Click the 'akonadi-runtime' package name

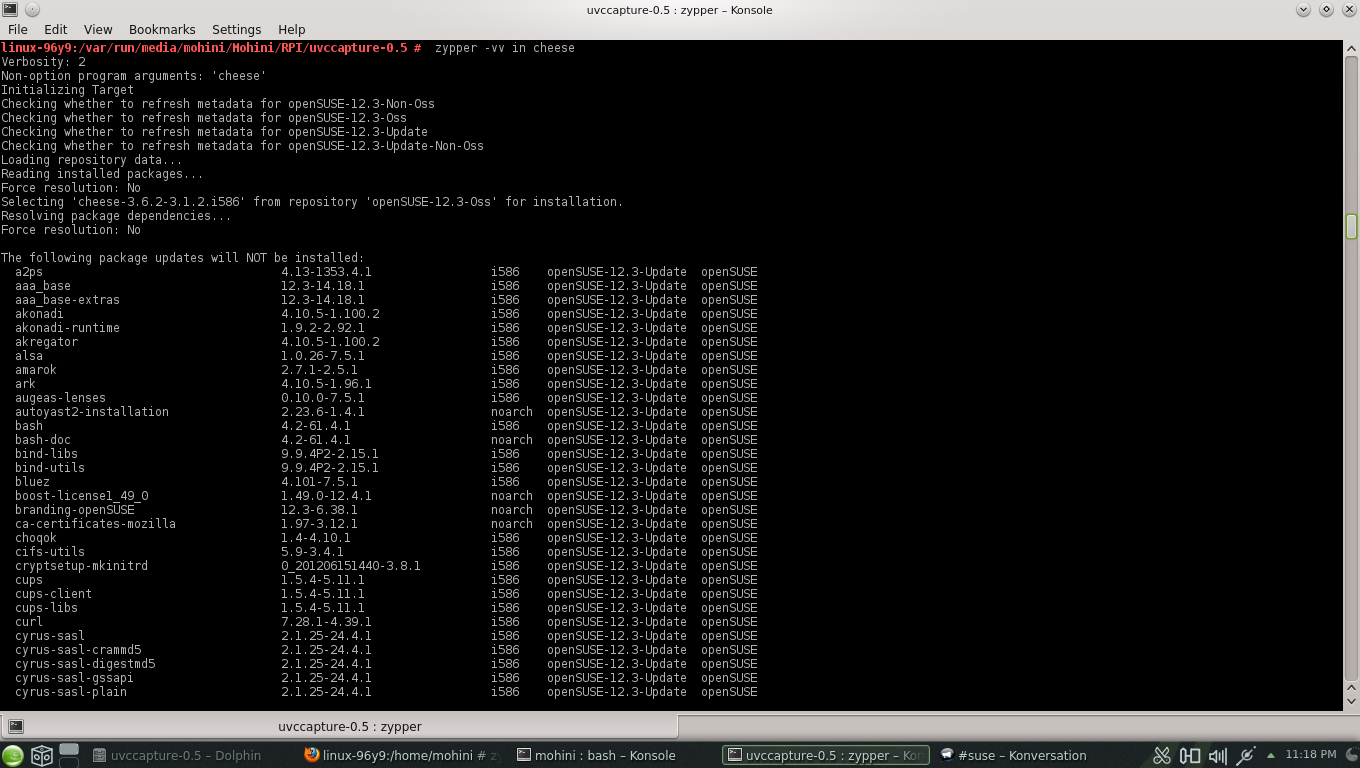click(67, 328)
